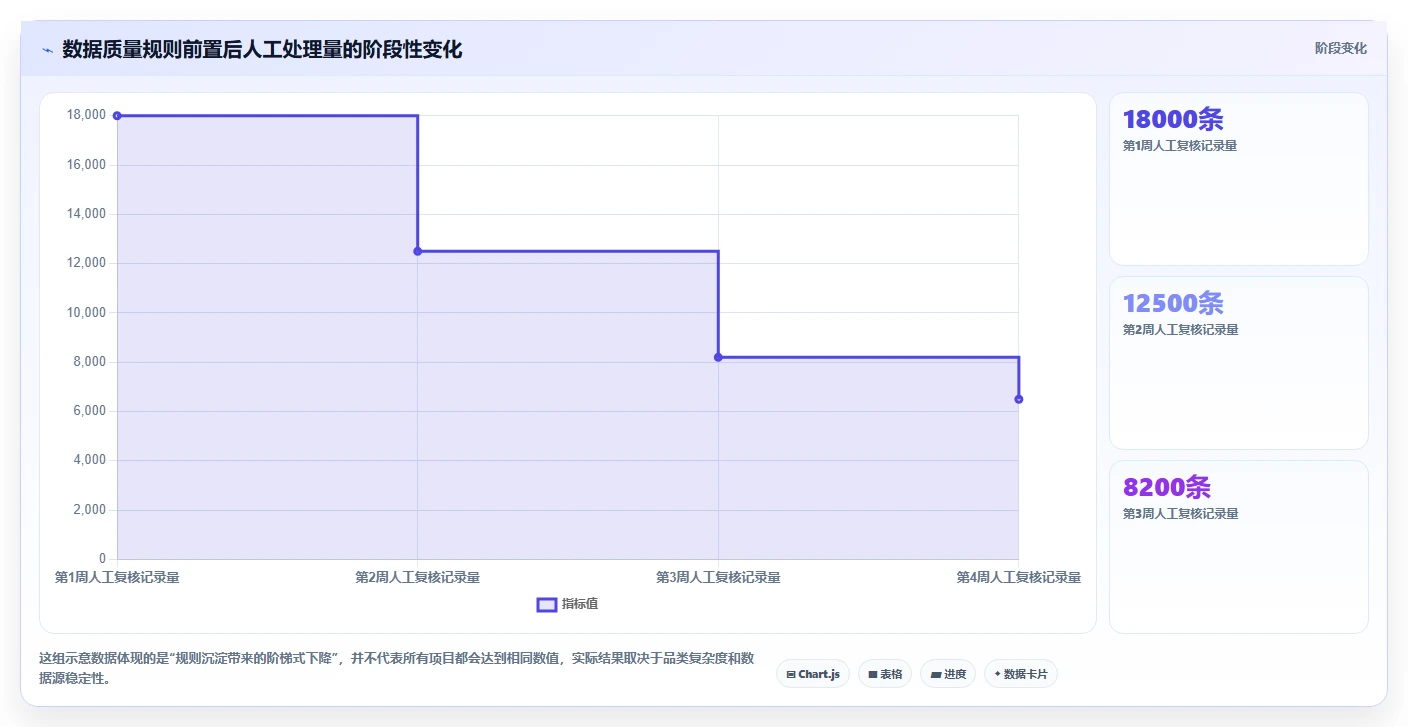Click the 2,000 y-axis tick label

pyautogui.click(x=89, y=510)
